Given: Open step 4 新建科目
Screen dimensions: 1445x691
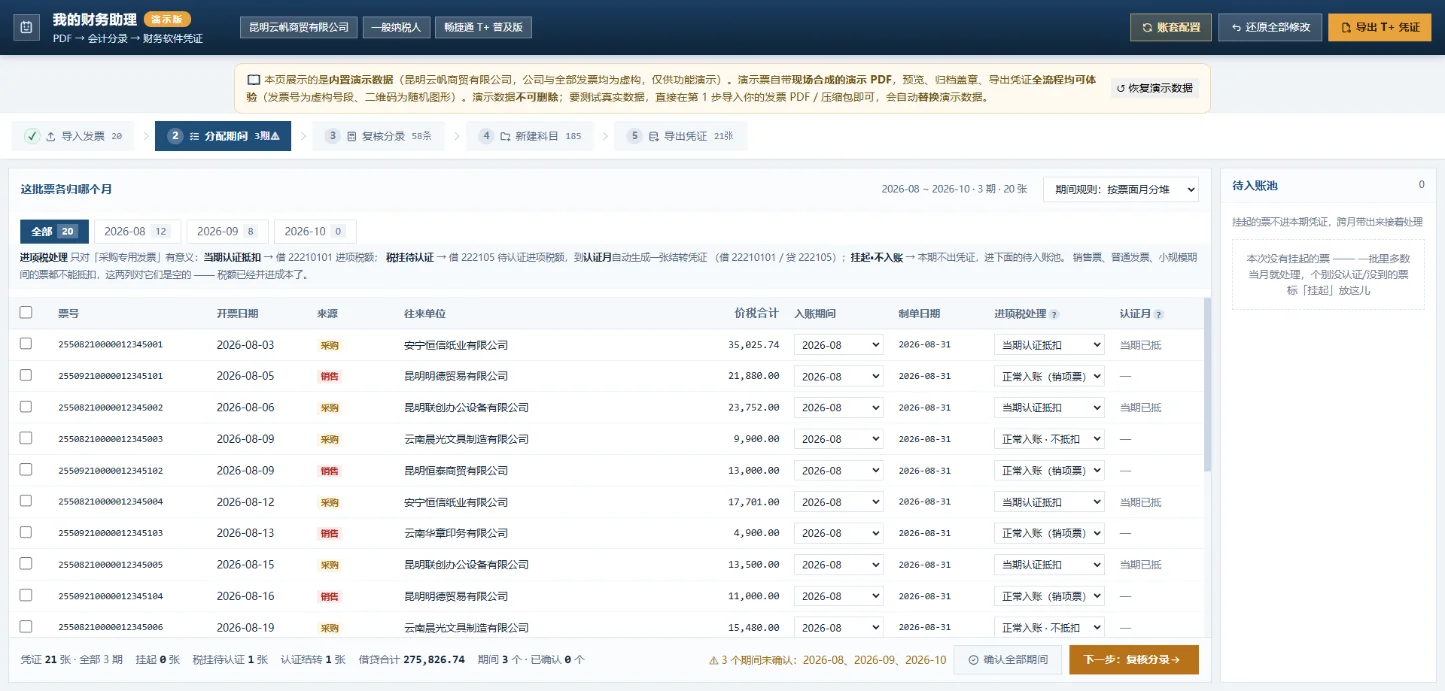Looking at the screenshot, I should pyautogui.click(x=530, y=136).
